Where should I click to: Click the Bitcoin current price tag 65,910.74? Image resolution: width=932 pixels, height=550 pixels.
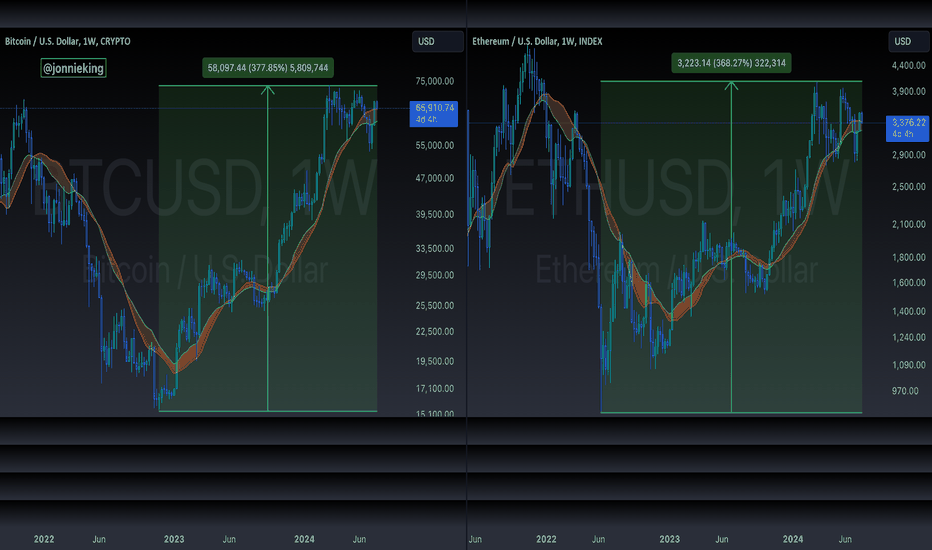(434, 113)
